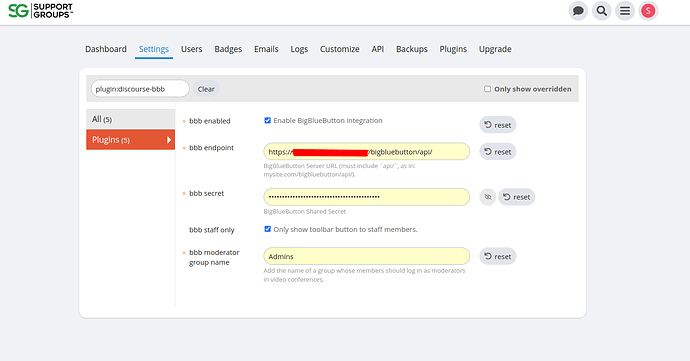Toggle Only show overridden checkbox
690x361 pixels.
click(487, 89)
